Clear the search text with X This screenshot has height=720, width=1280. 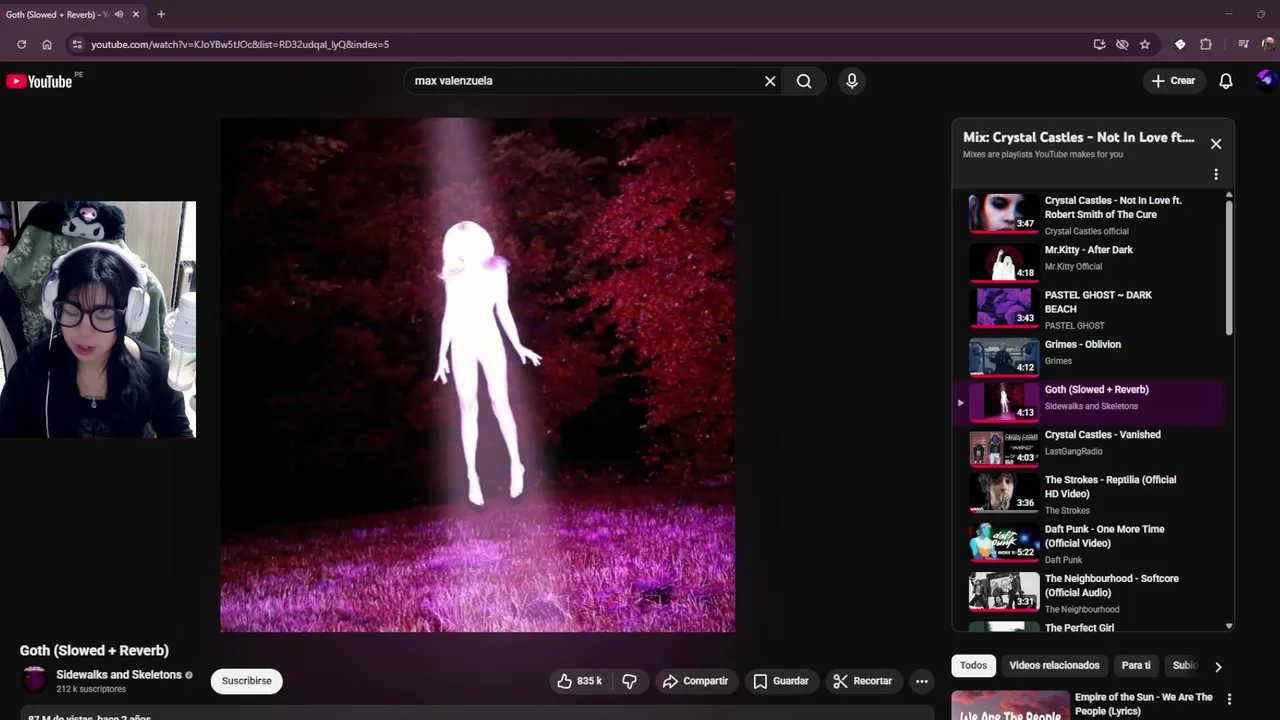coord(770,81)
